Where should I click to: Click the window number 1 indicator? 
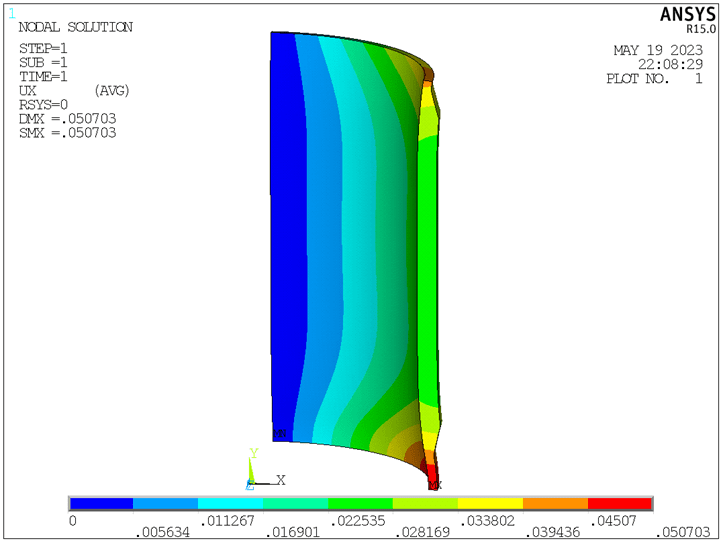[x=12, y=13]
